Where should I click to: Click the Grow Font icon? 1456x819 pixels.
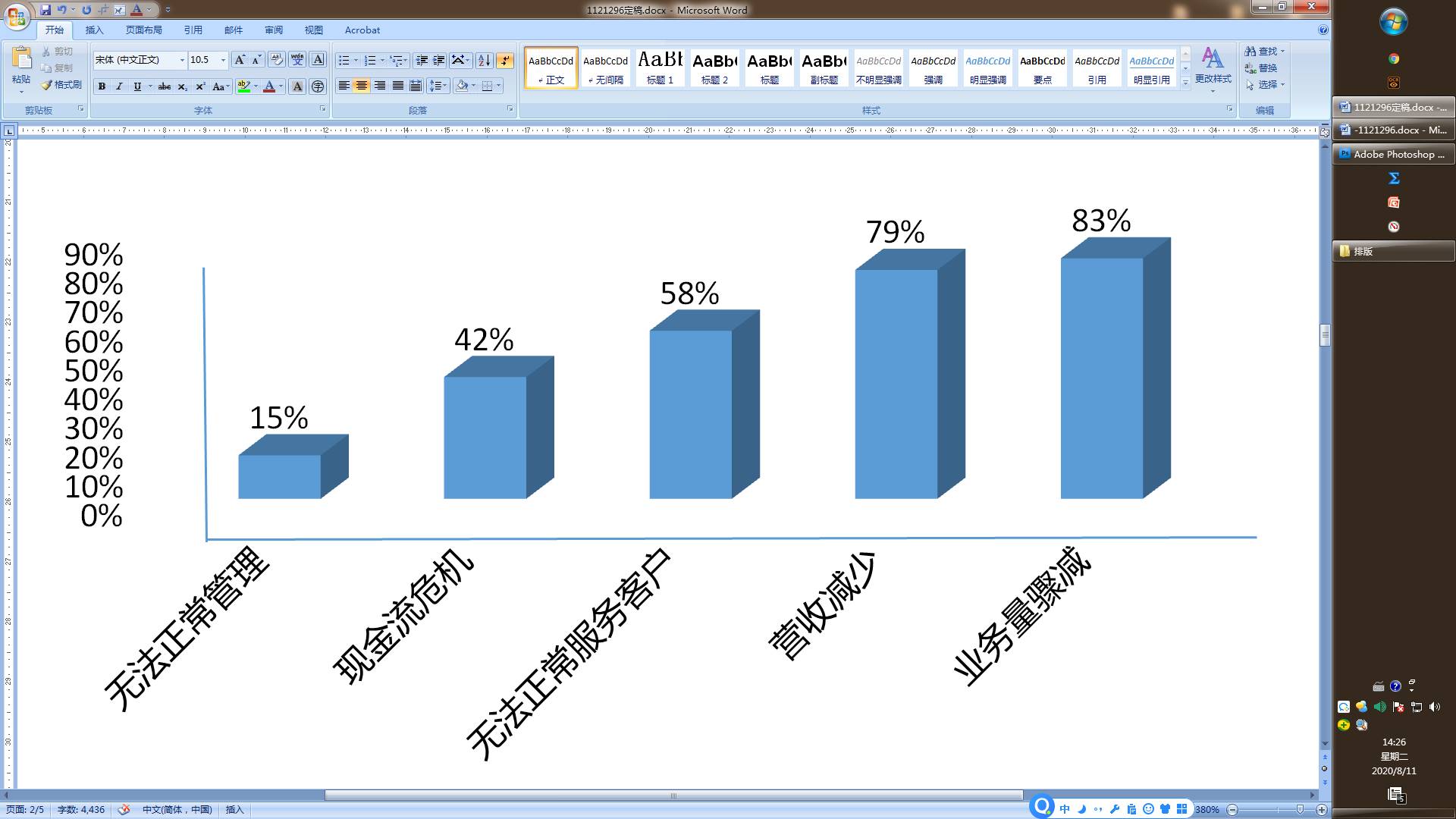(240, 60)
